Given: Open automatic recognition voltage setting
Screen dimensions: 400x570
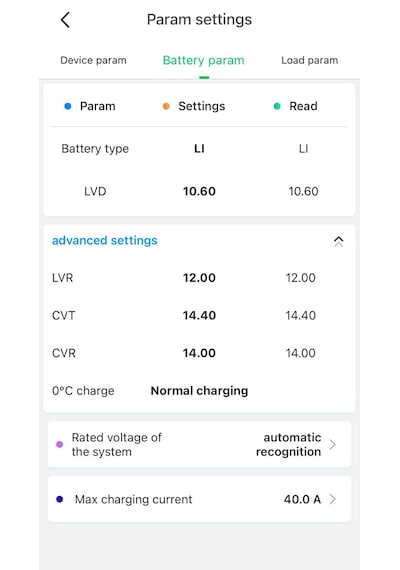Looking at the screenshot, I should click(x=289, y=444).
